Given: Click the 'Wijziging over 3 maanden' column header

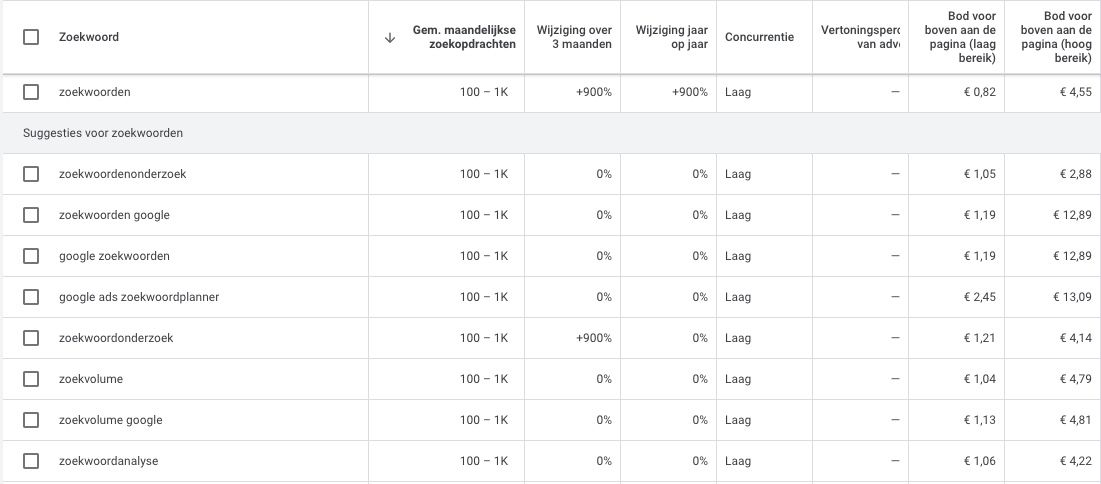Looking at the screenshot, I should pyautogui.click(x=574, y=37).
